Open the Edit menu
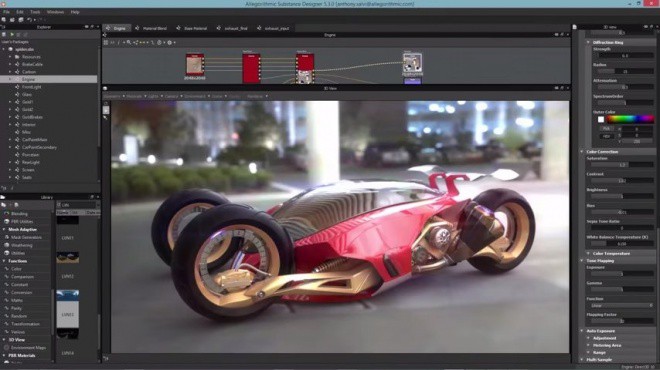This screenshot has height=370, width=660. tap(20, 12)
